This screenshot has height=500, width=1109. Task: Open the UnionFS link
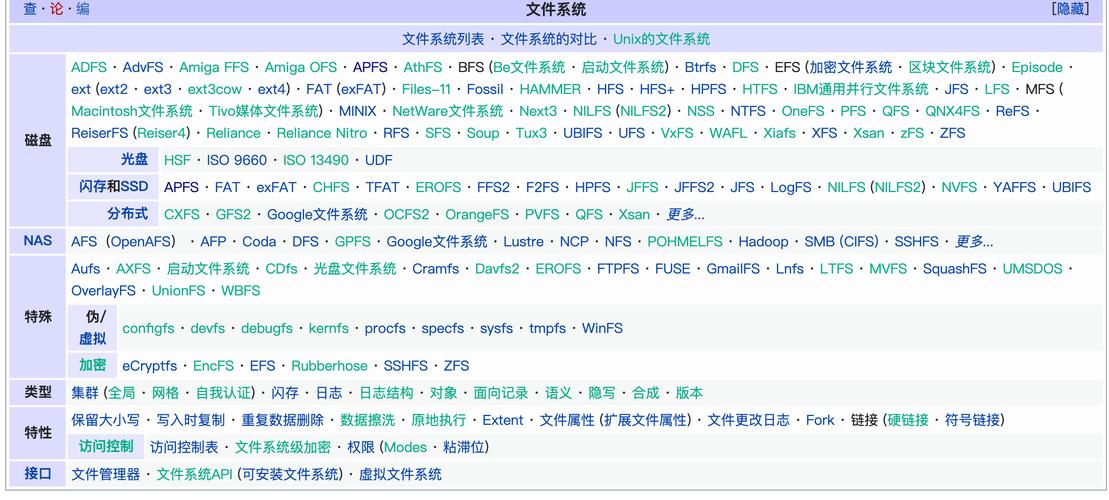[x=178, y=291]
